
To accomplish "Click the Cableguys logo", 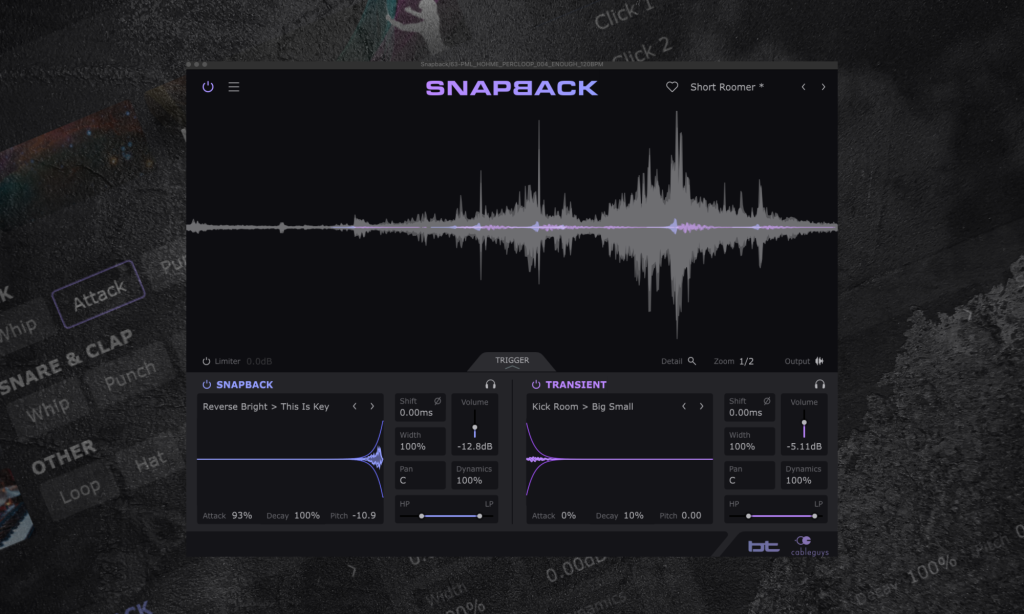I will pos(809,545).
